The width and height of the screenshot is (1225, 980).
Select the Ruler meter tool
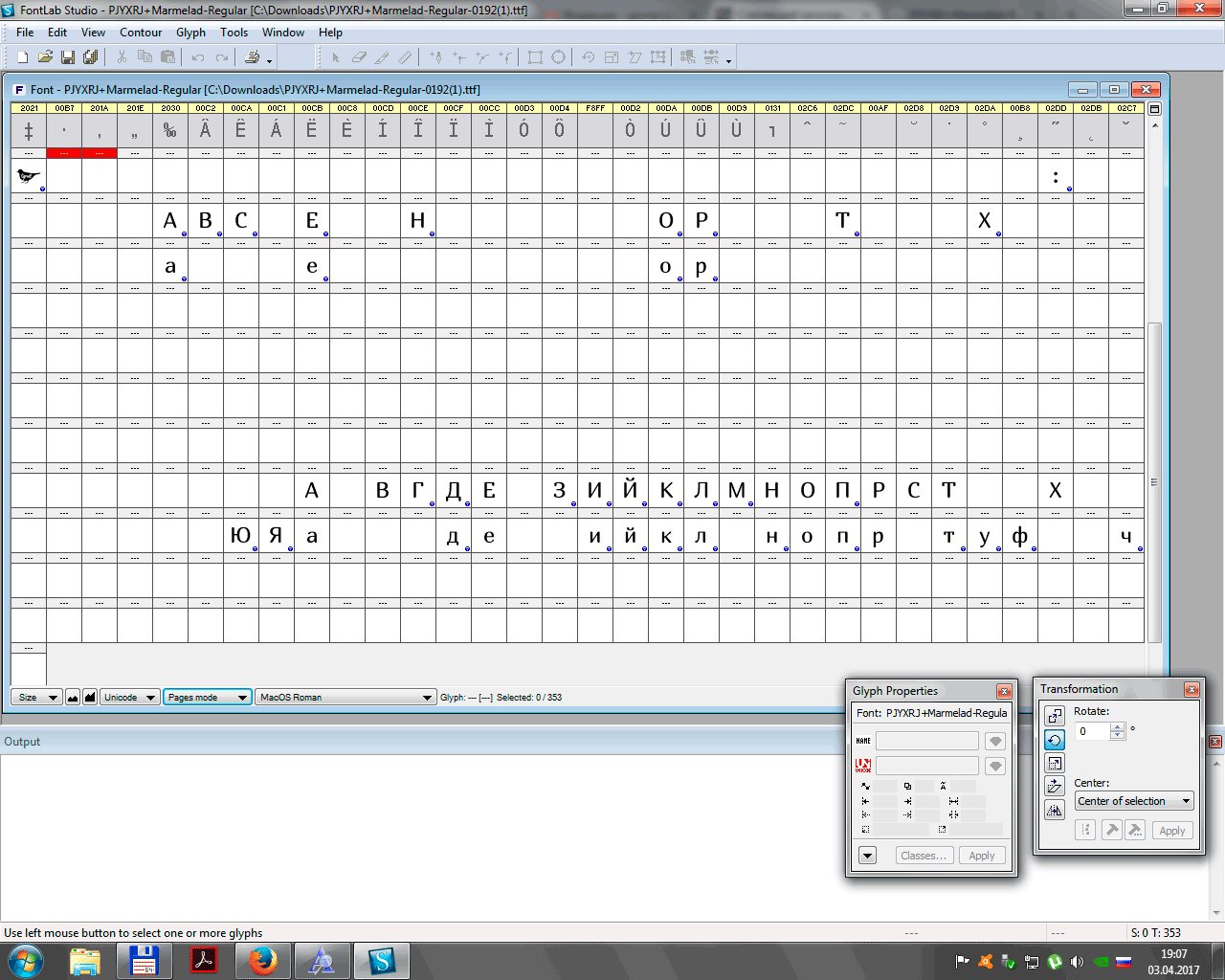coord(405,57)
